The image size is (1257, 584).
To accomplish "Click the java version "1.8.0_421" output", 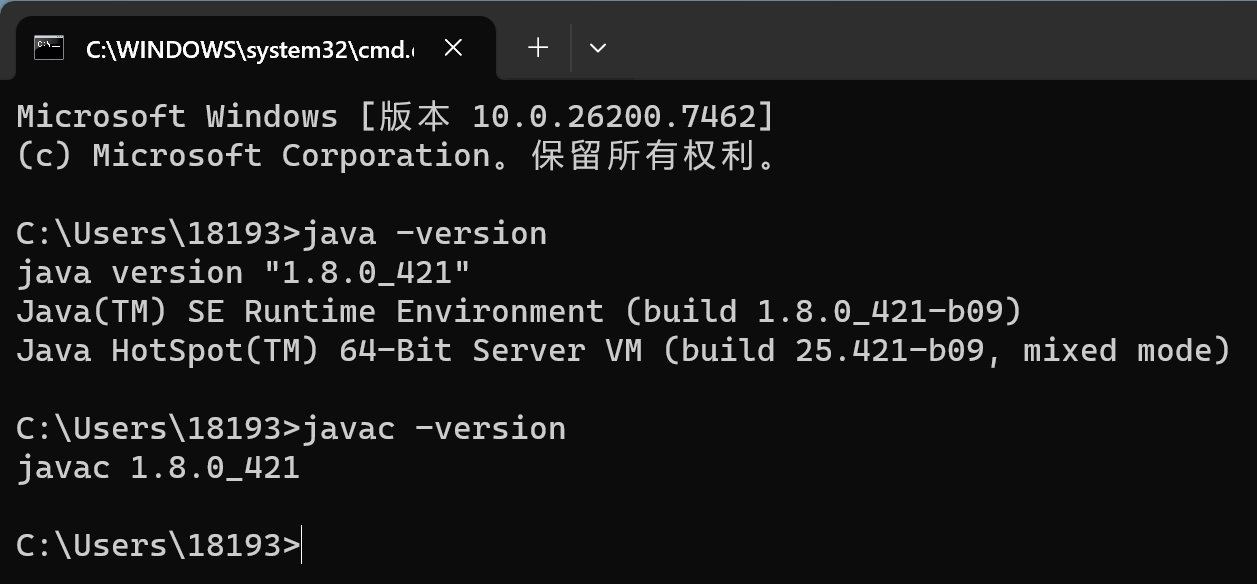I will coord(243,273).
